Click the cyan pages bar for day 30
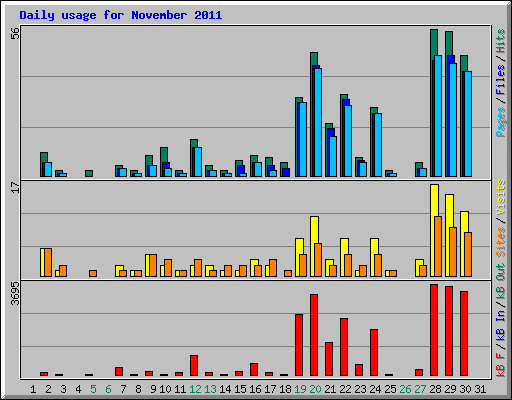512x400 pixels. coord(468,124)
